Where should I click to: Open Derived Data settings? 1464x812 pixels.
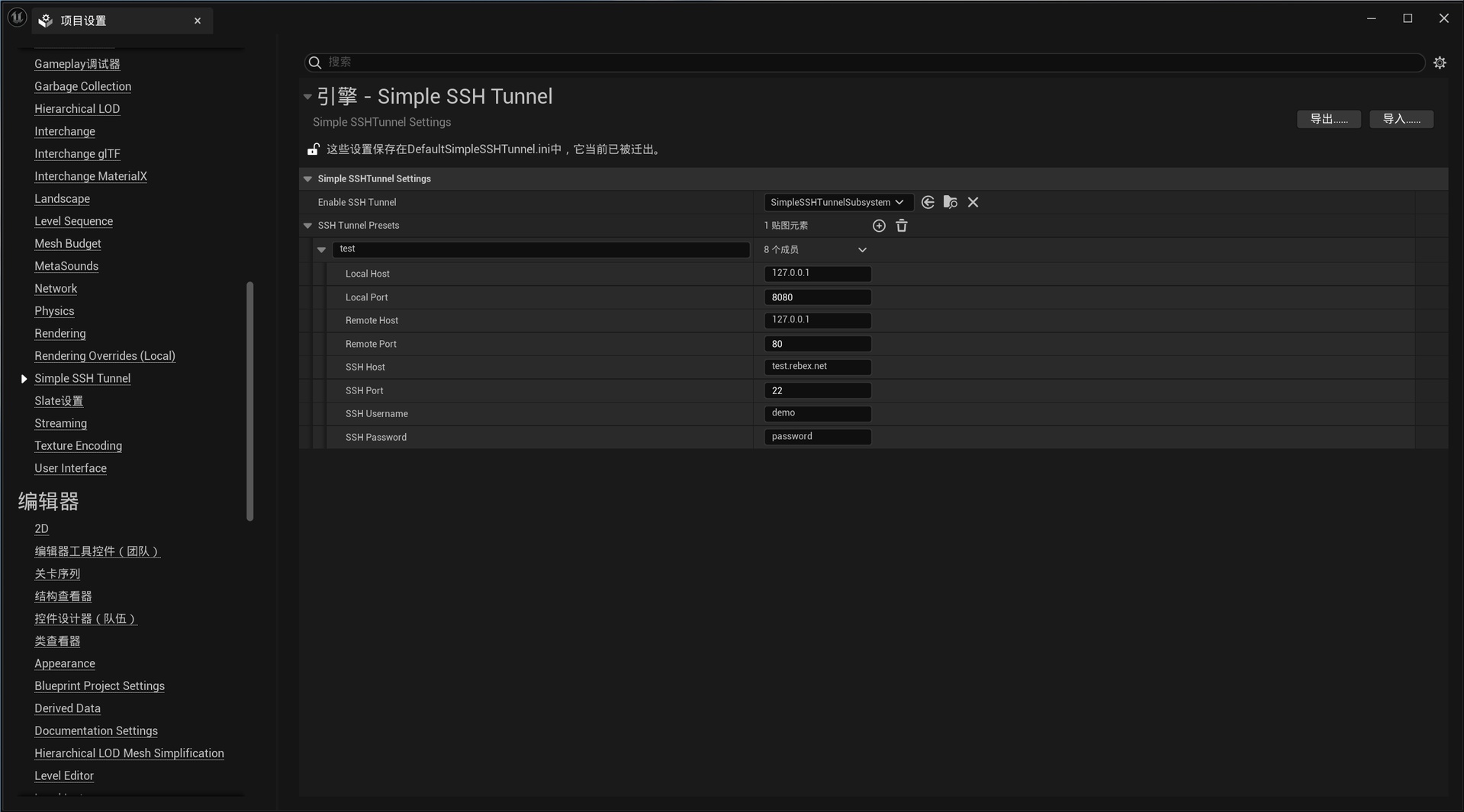point(67,709)
